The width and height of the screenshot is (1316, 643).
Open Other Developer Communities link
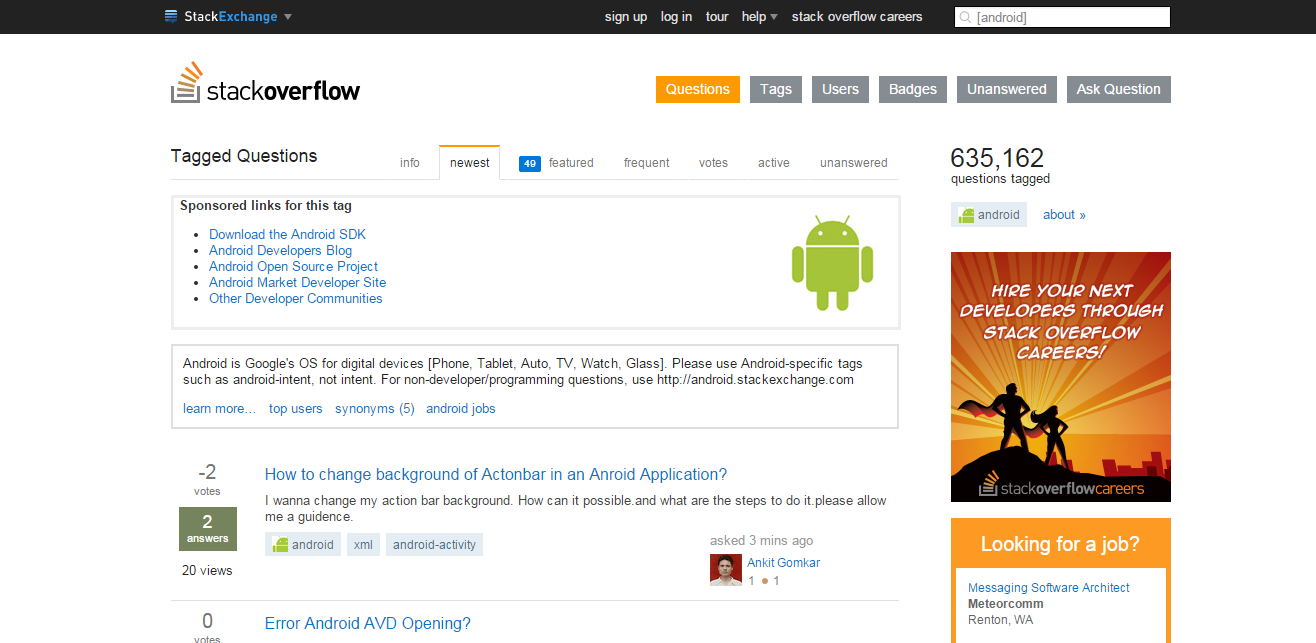pos(295,298)
